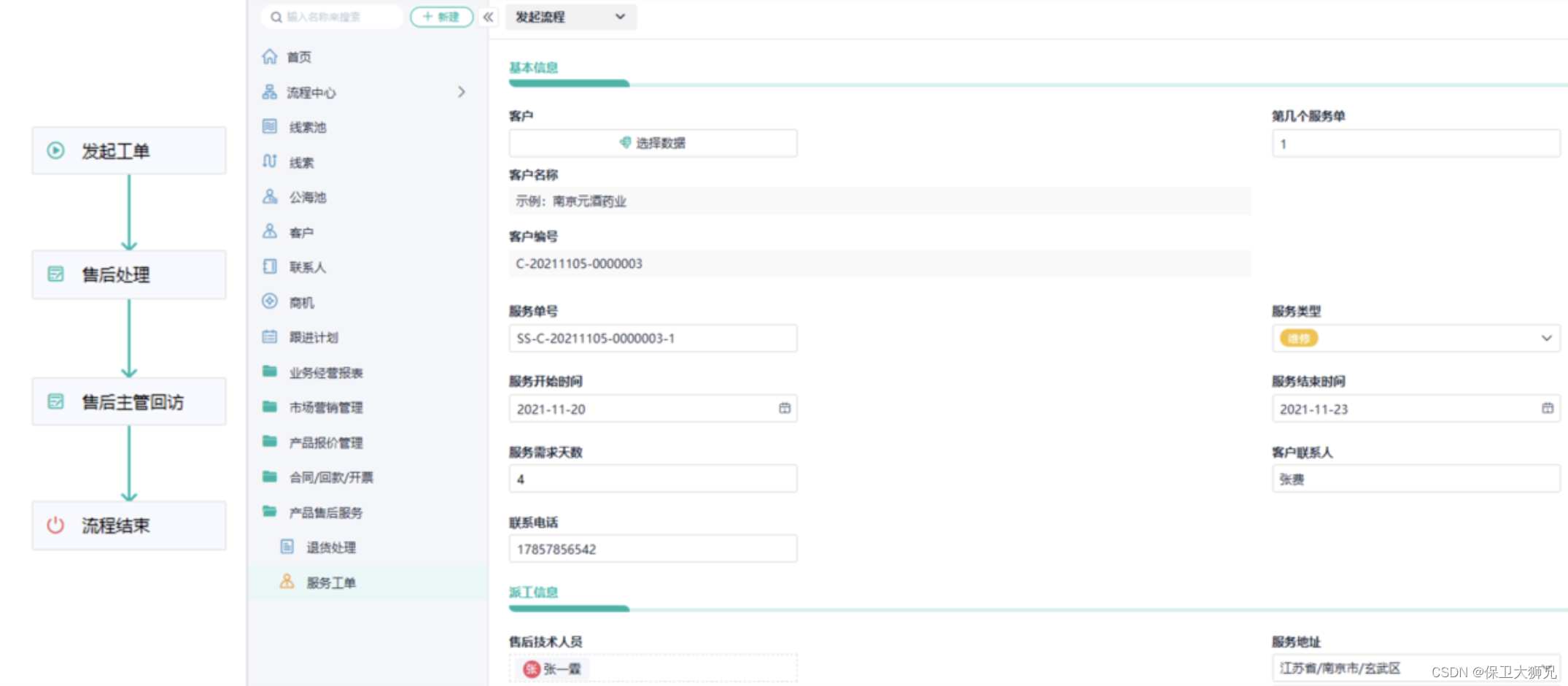Click the 选择数据 button under 客户
The image size is (1568, 686).
[x=653, y=143]
